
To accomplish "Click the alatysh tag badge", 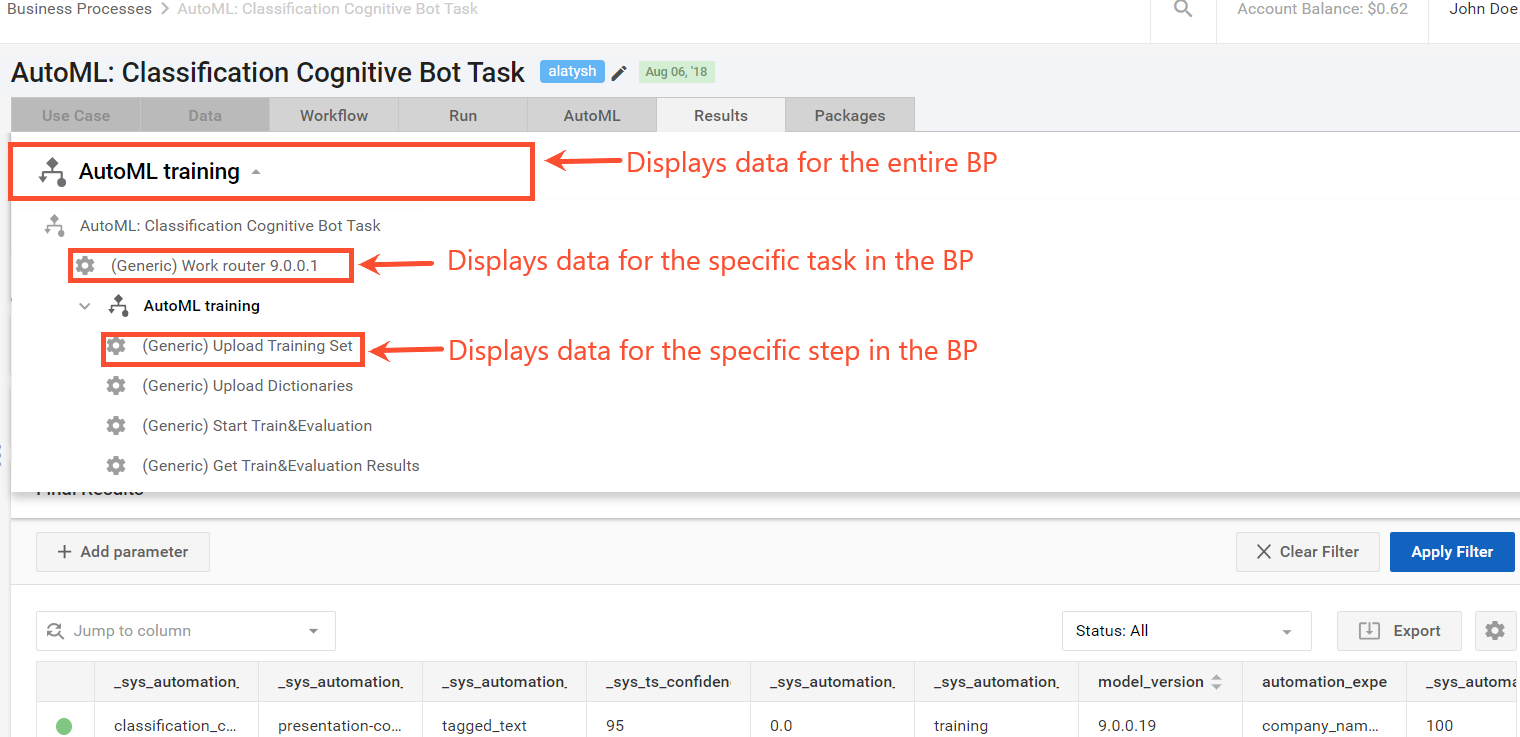I will tap(572, 72).
